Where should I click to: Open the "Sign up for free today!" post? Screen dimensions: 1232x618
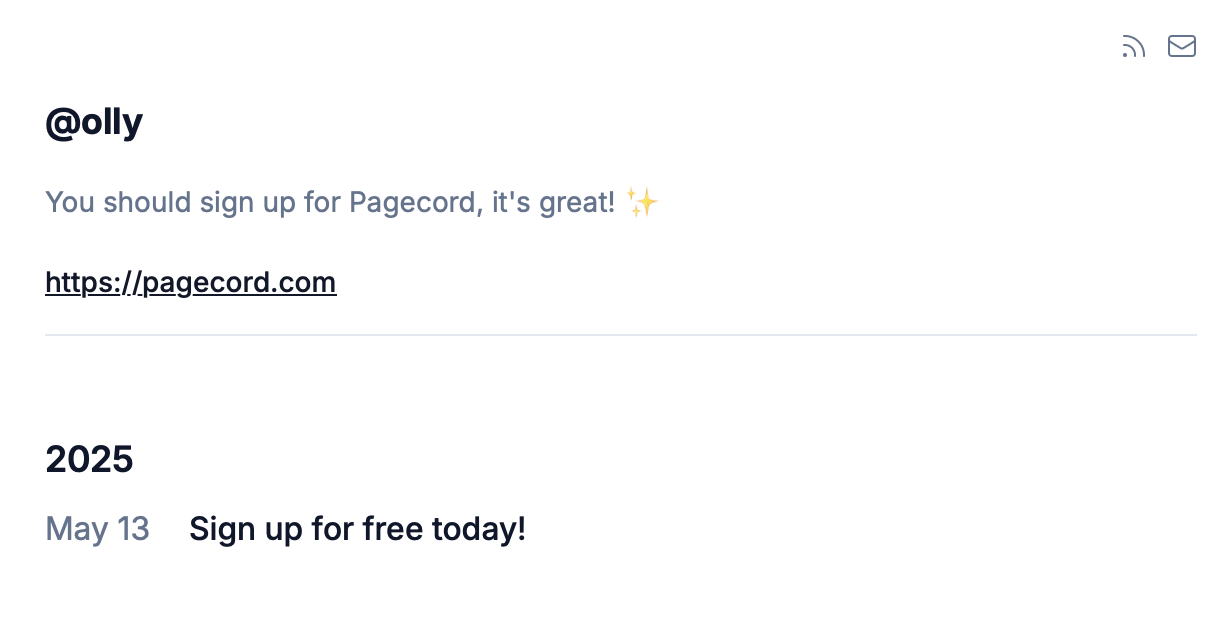click(x=357, y=529)
